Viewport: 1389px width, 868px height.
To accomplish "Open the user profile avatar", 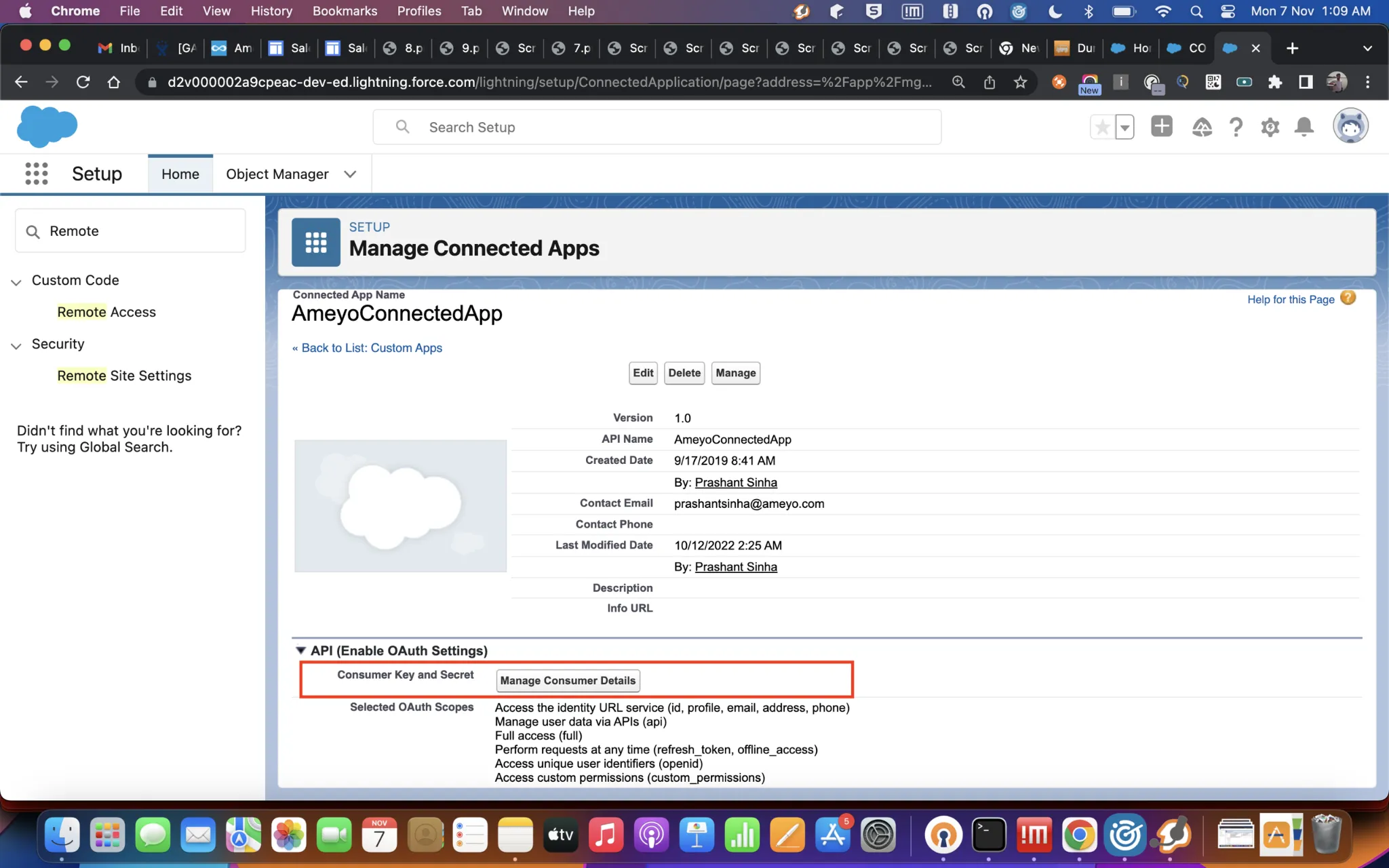I will [x=1350, y=126].
